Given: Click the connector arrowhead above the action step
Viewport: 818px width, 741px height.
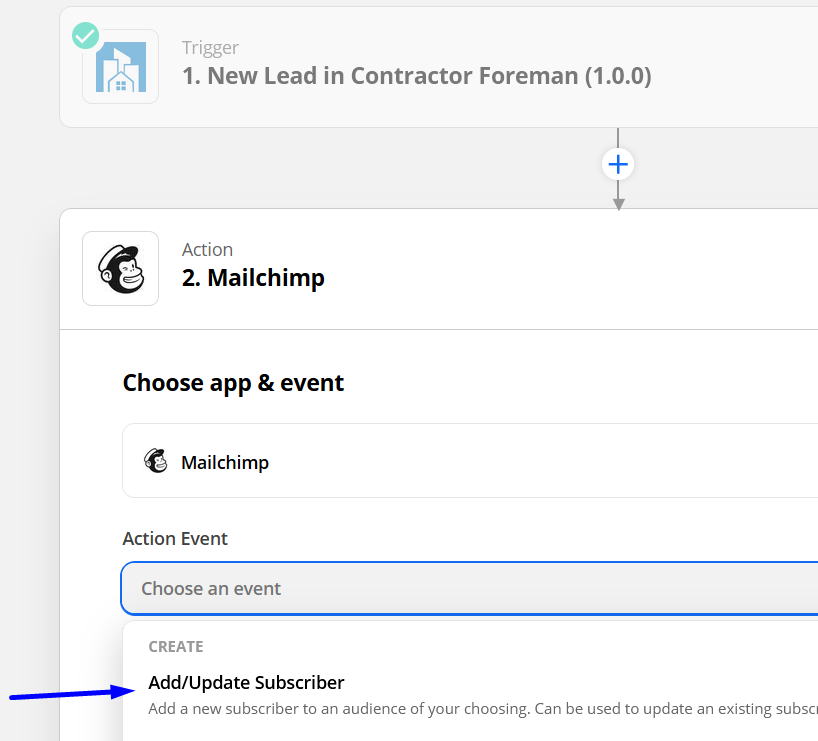Looking at the screenshot, I should pyautogui.click(x=618, y=205).
